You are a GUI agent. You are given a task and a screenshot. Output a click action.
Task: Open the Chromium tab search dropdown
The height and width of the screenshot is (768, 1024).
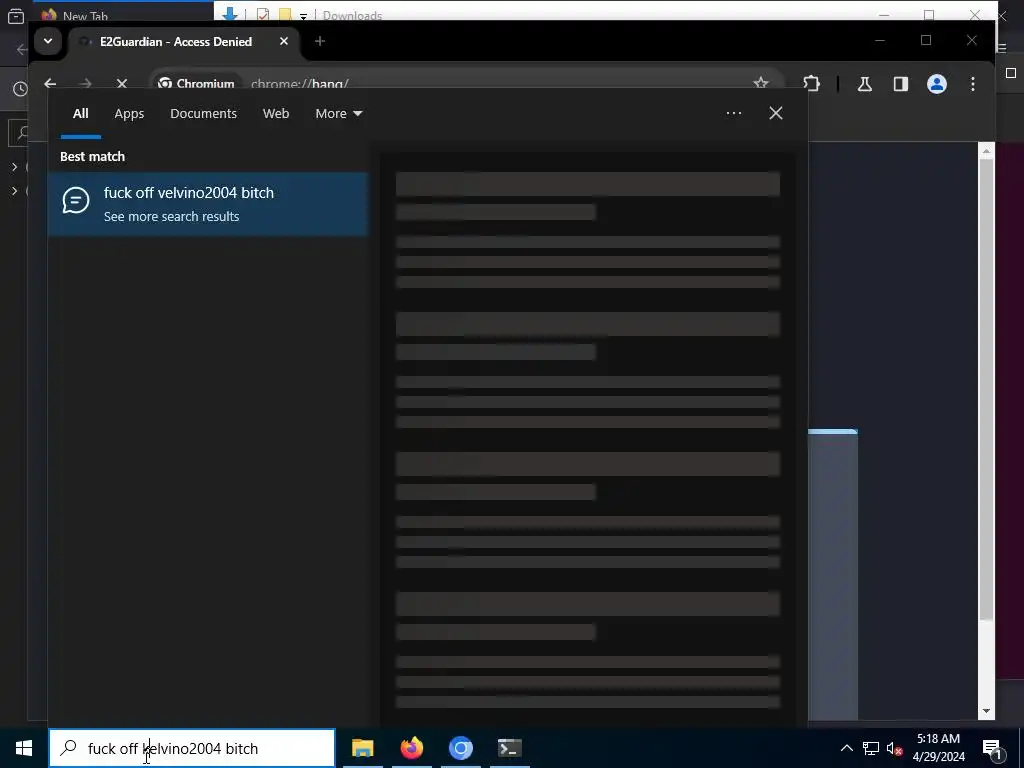pyautogui.click(x=48, y=41)
